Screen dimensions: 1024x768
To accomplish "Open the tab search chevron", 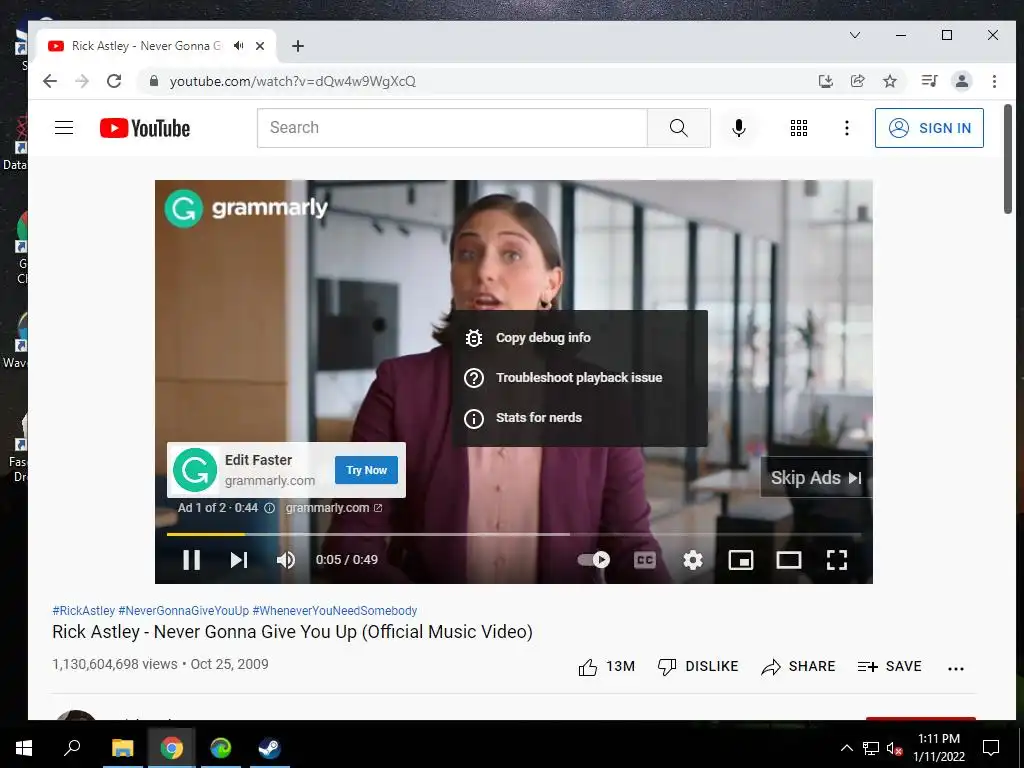I will [x=855, y=35].
